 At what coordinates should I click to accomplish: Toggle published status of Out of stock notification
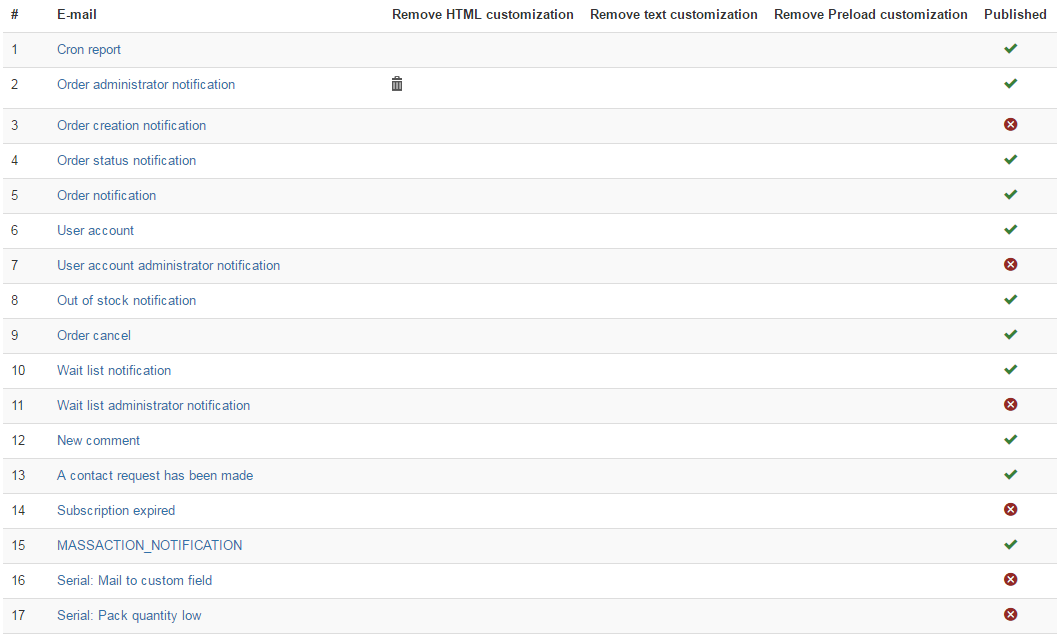pos(1010,300)
